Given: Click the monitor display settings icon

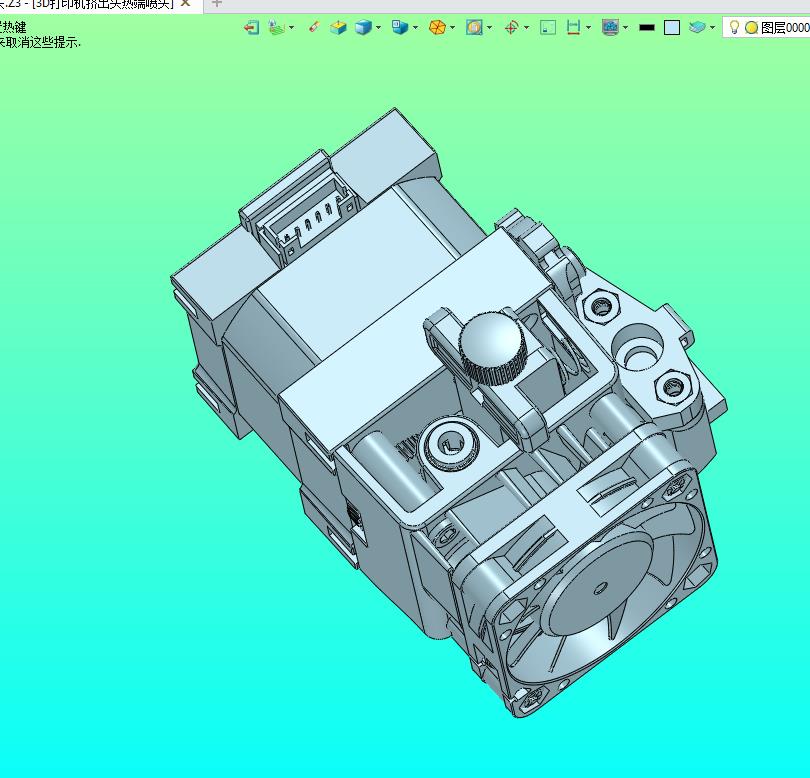Looking at the screenshot, I should [x=611, y=27].
